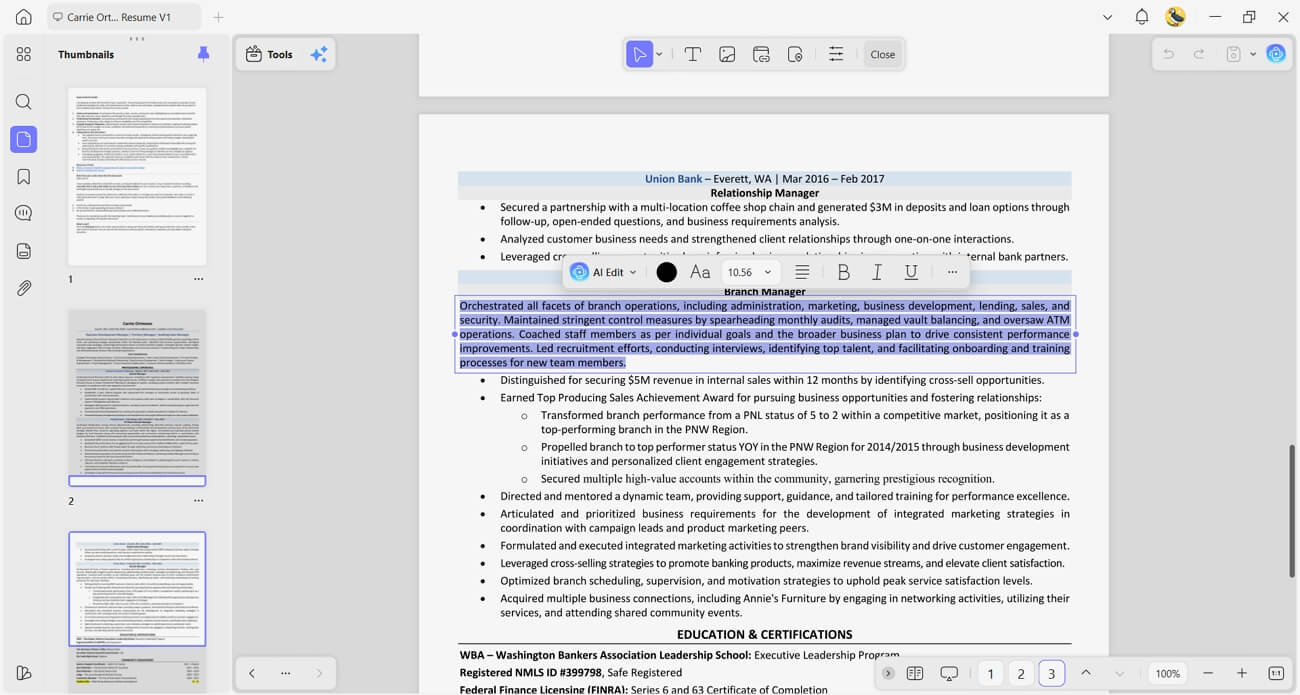
Task: Select page 2 thumbnail
Action: (x=137, y=397)
